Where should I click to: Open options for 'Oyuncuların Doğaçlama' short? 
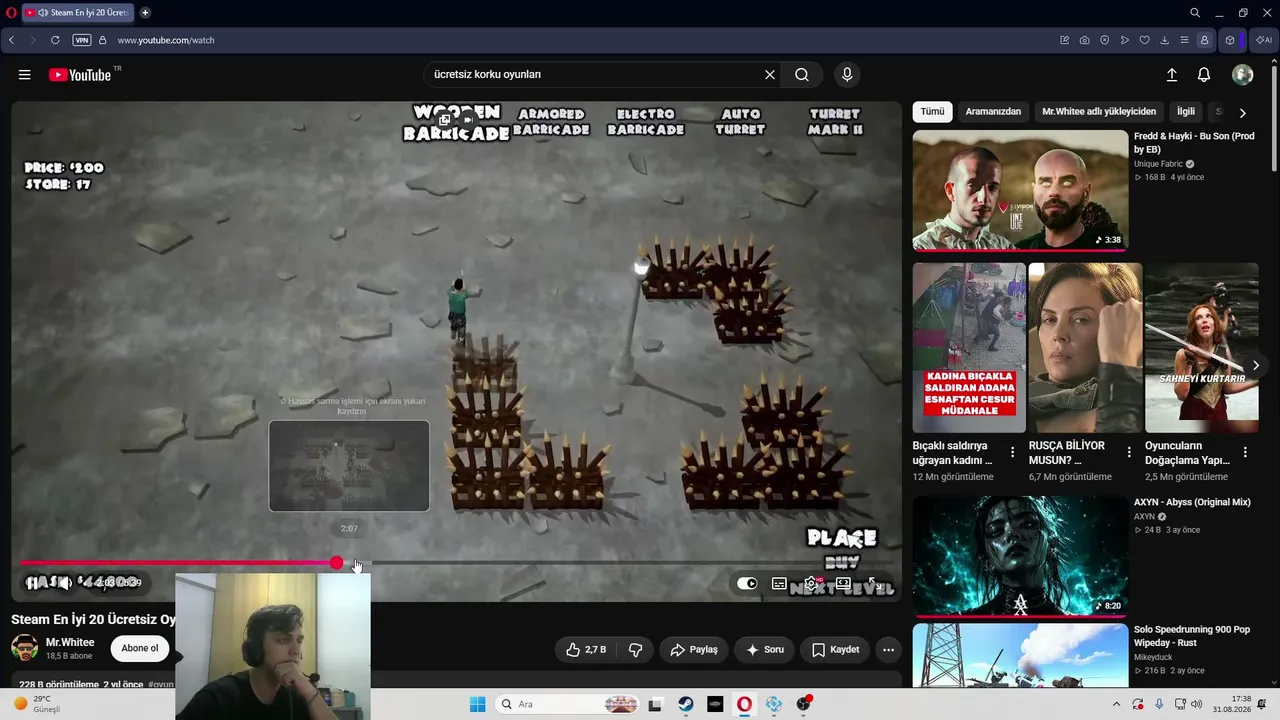click(1245, 452)
